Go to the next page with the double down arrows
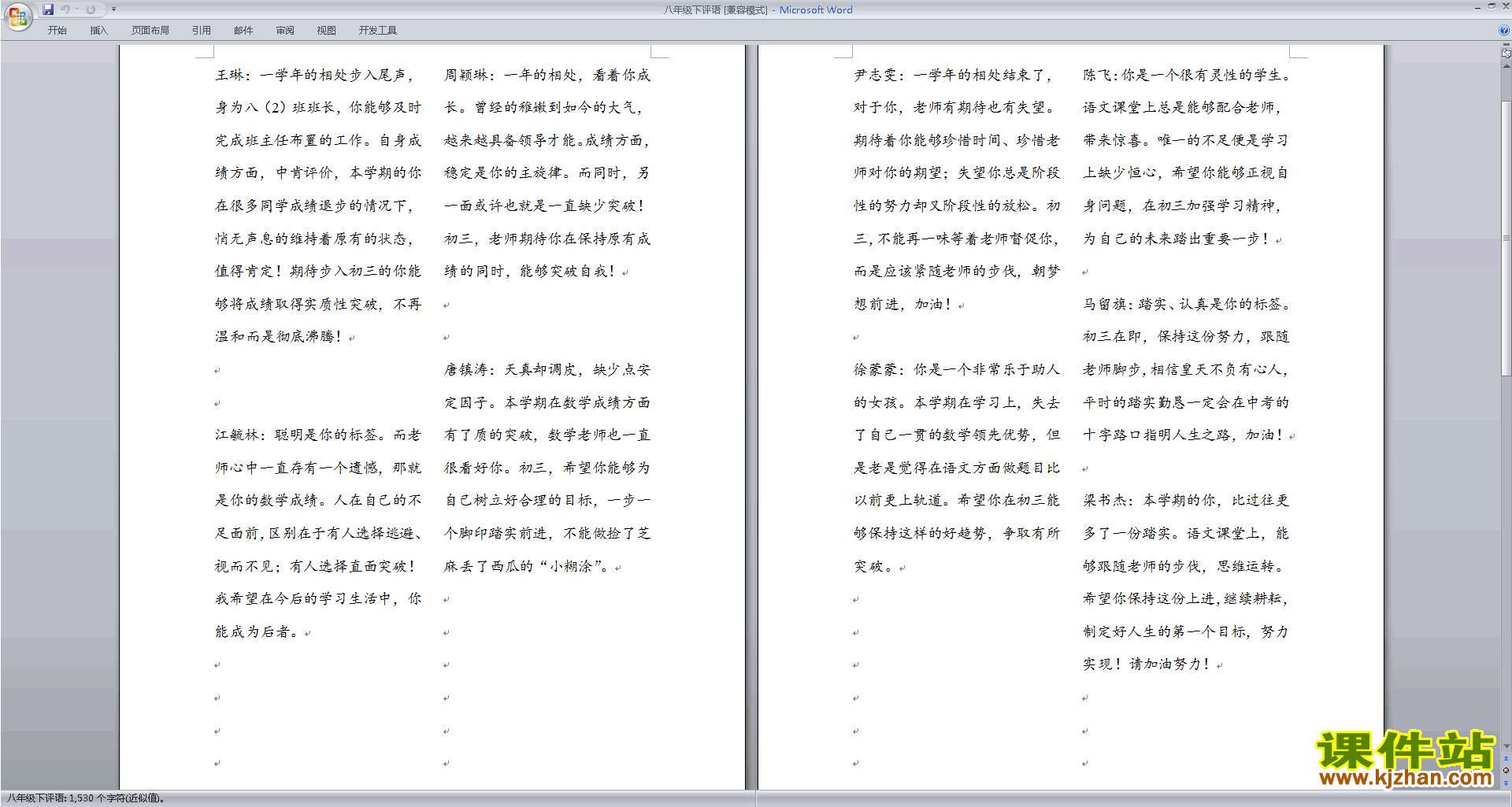Viewport: 1512px width, 807px height. click(1506, 783)
